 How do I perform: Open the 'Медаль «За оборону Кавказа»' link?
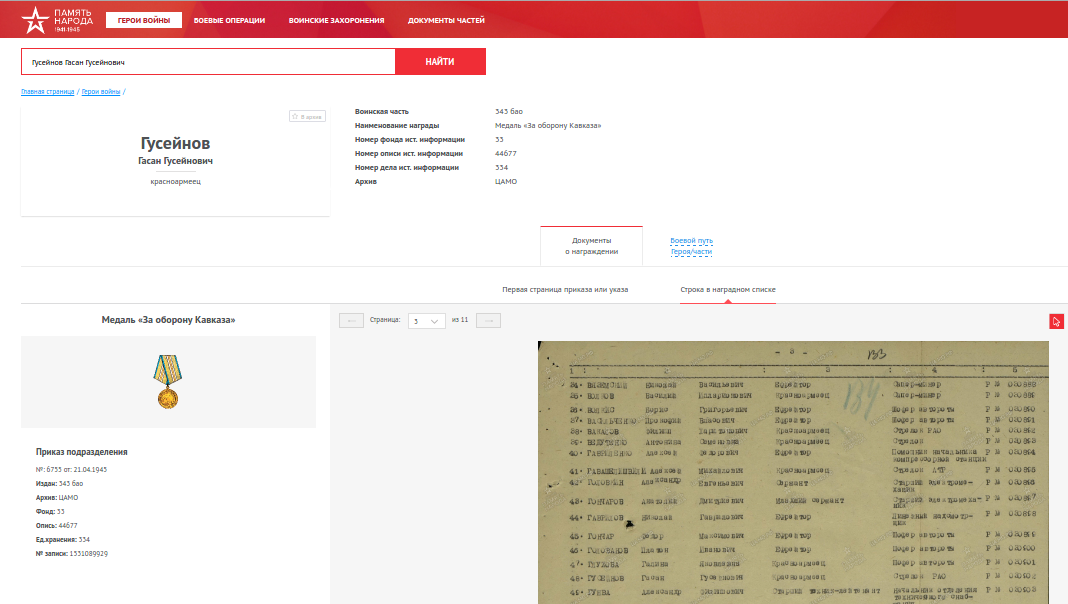tap(548, 126)
